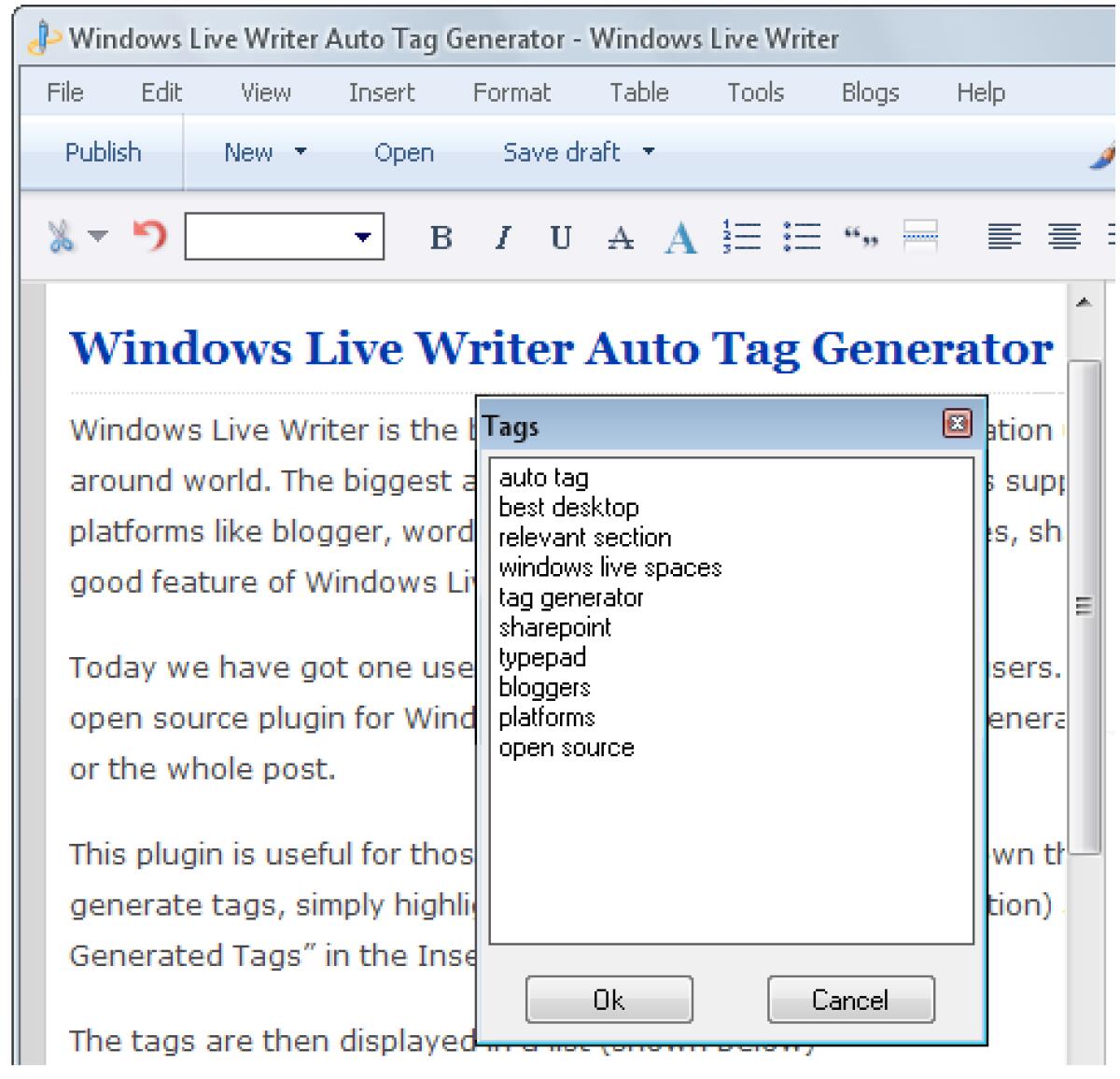
Task: Open the Help menu
Action: (981, 92)
